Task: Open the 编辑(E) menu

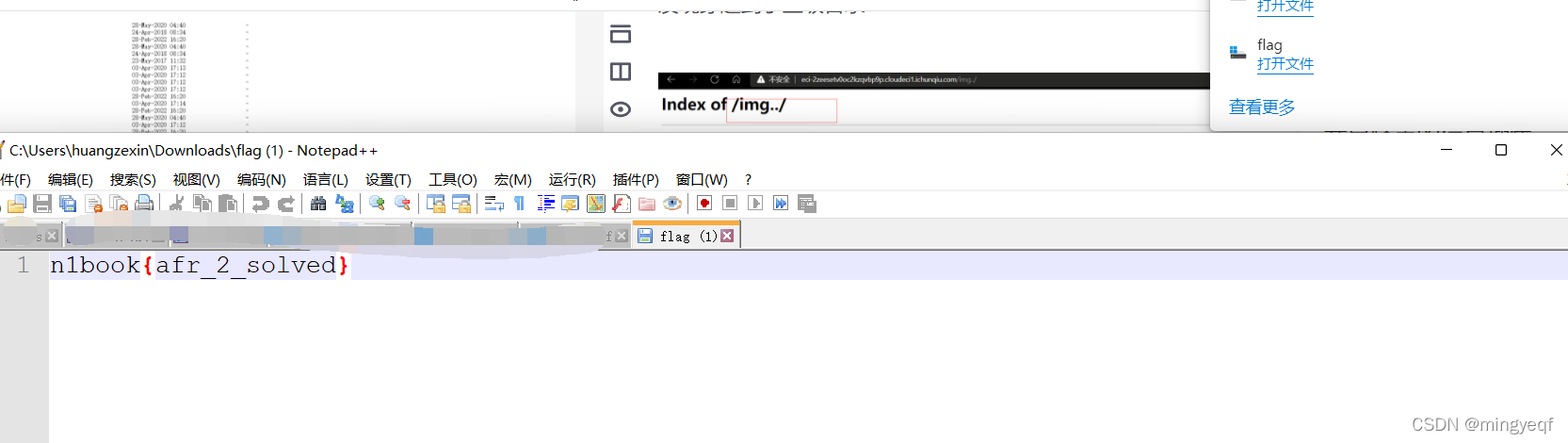Action: [x=71, y=179]
